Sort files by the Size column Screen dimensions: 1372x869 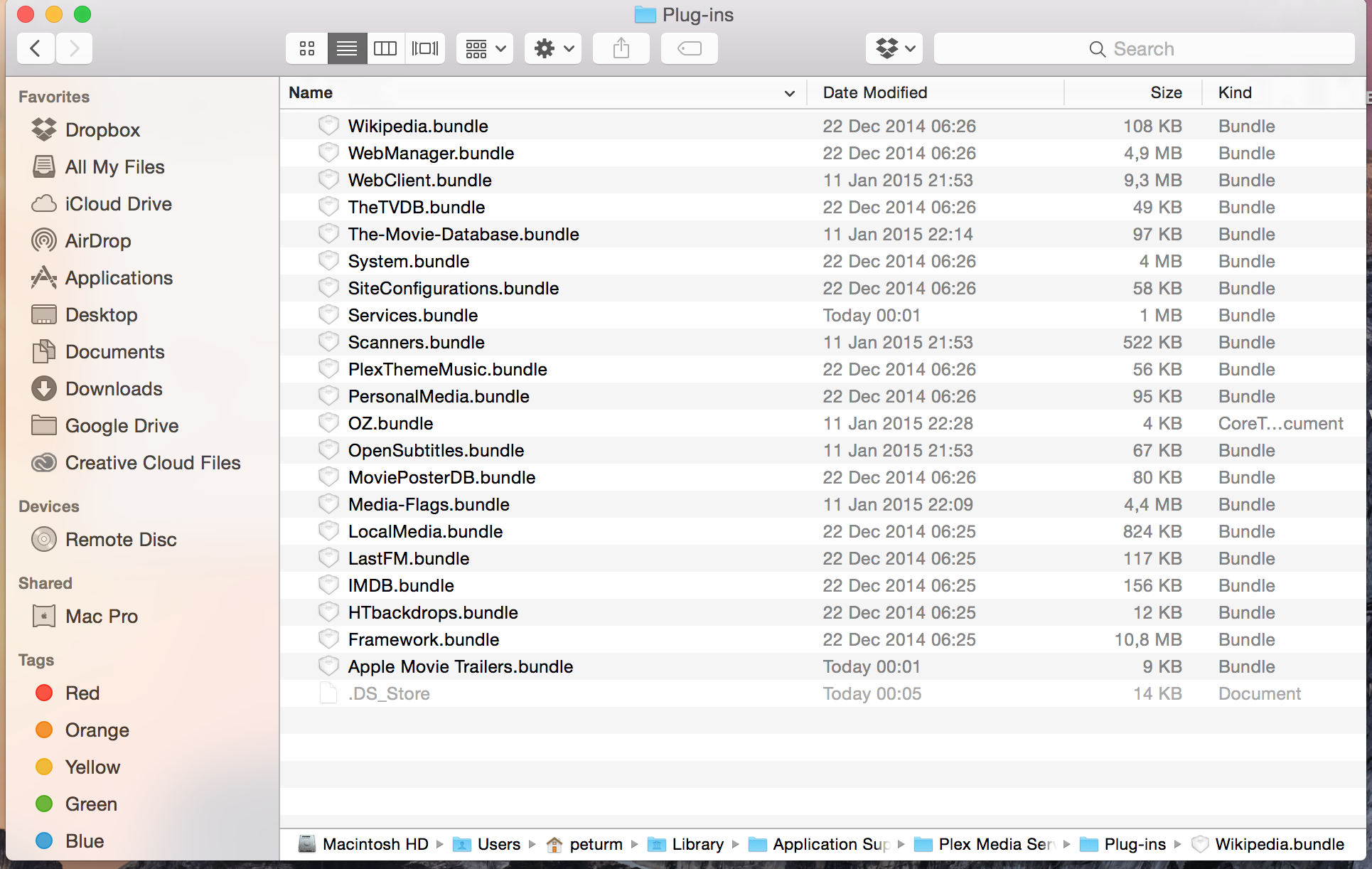click(1167, 92)
